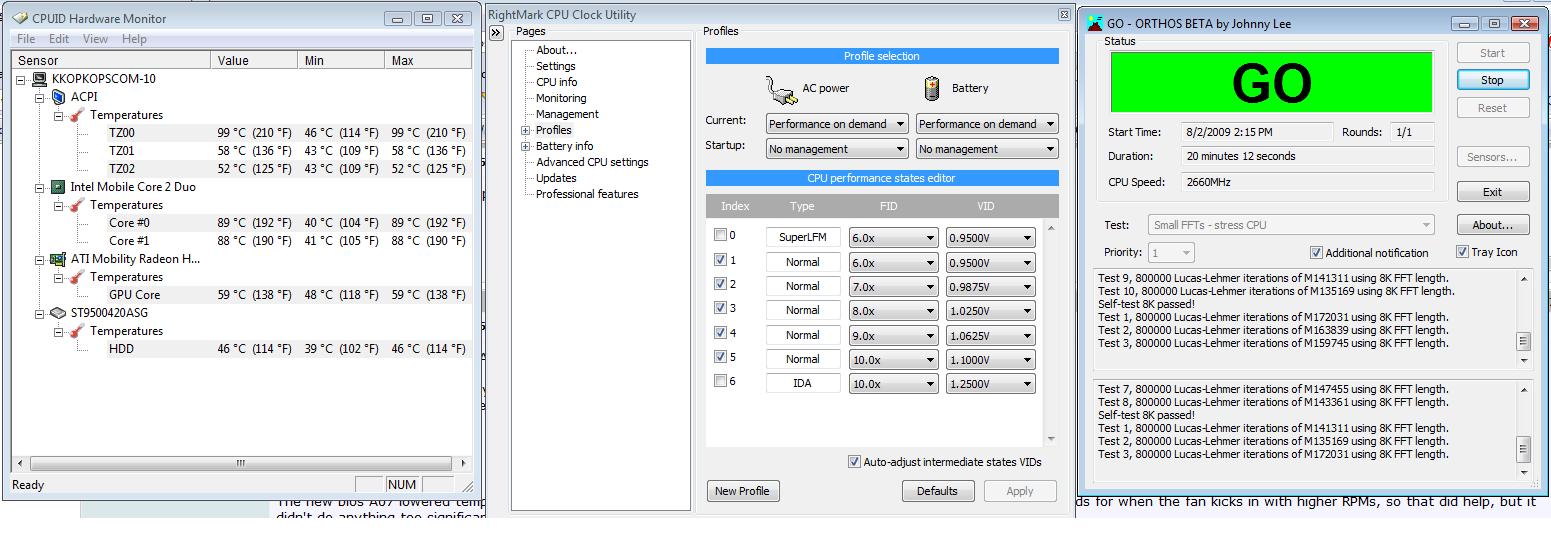Click thermometer icon under ACPI Temperatures

(x=76, y=115)
